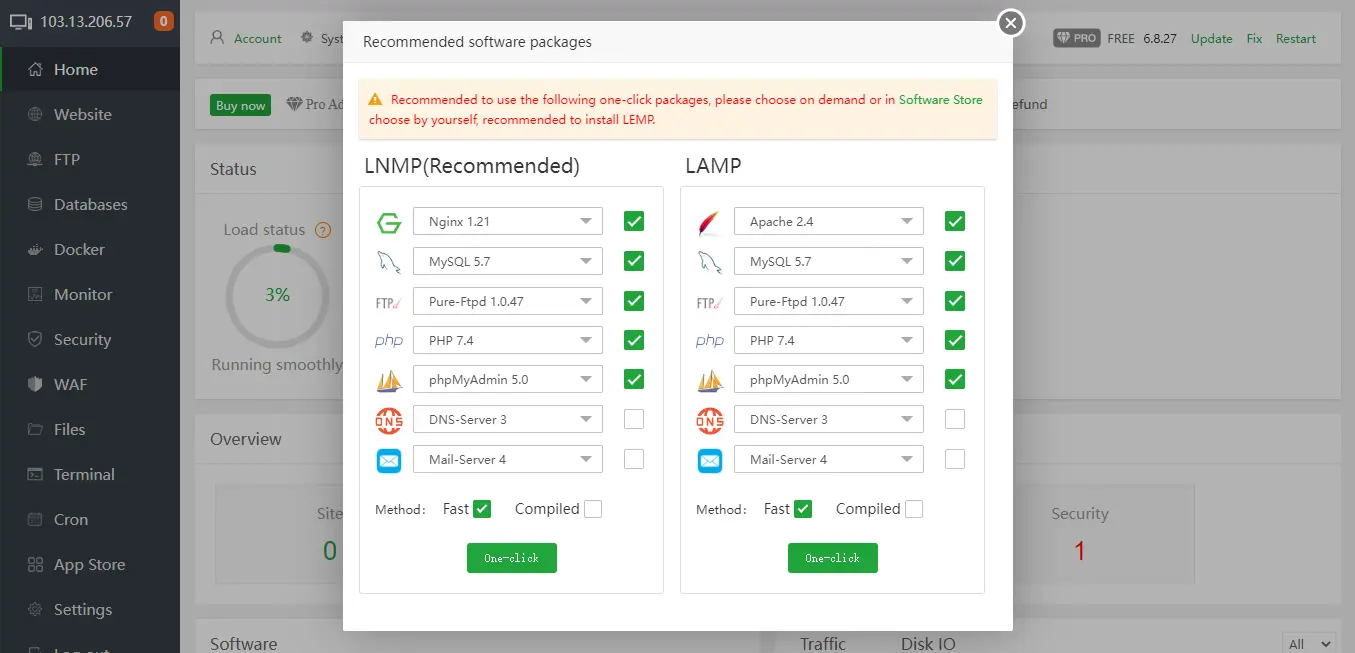Click the Nginx logo icon in LNMP
1355x653 pixels.
[x=389, y=222]
